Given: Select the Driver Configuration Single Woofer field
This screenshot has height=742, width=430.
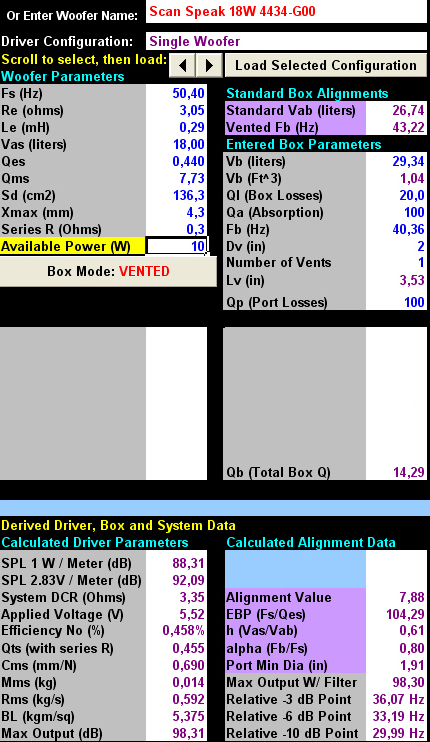Looking at the screenshot, I should [286, 41].
